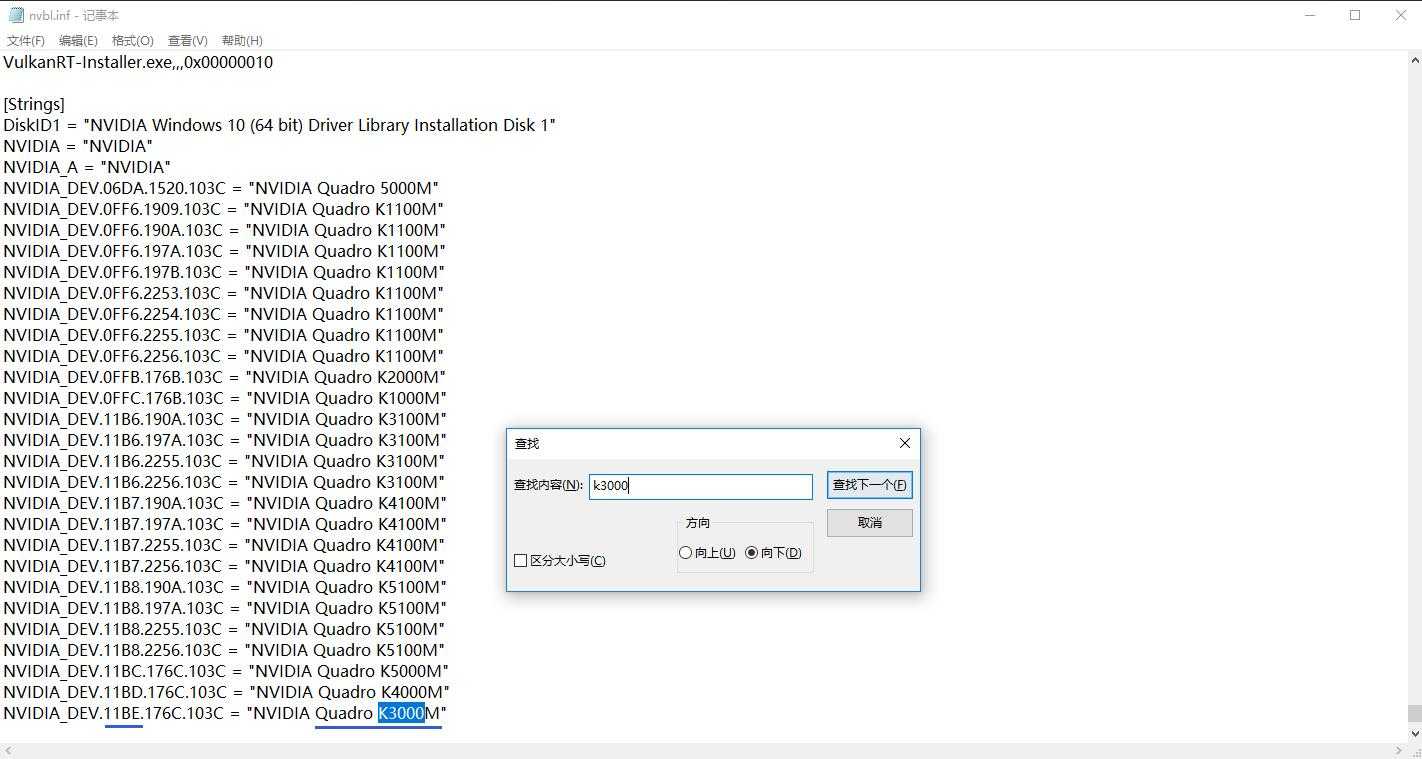1422x759 pixels.
Task: Click the NVIDIA_DEV.0FF6.2255.103C line
Action: [x=223, y=335]
